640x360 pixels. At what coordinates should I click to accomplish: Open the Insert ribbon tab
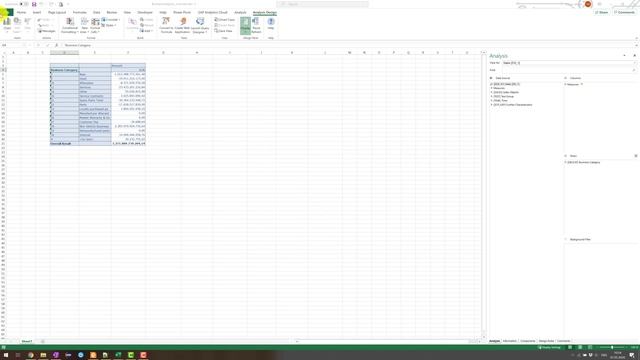pos(37,13)
